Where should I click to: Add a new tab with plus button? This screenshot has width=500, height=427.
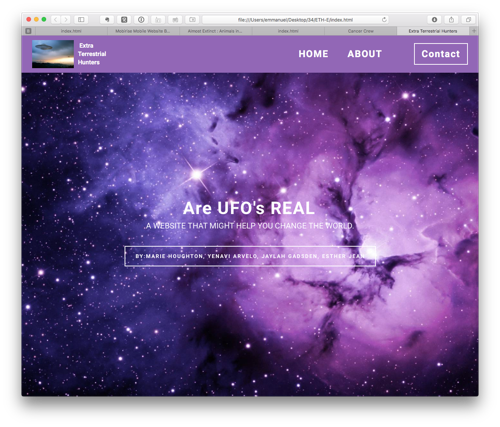click(x=474, y=31)
